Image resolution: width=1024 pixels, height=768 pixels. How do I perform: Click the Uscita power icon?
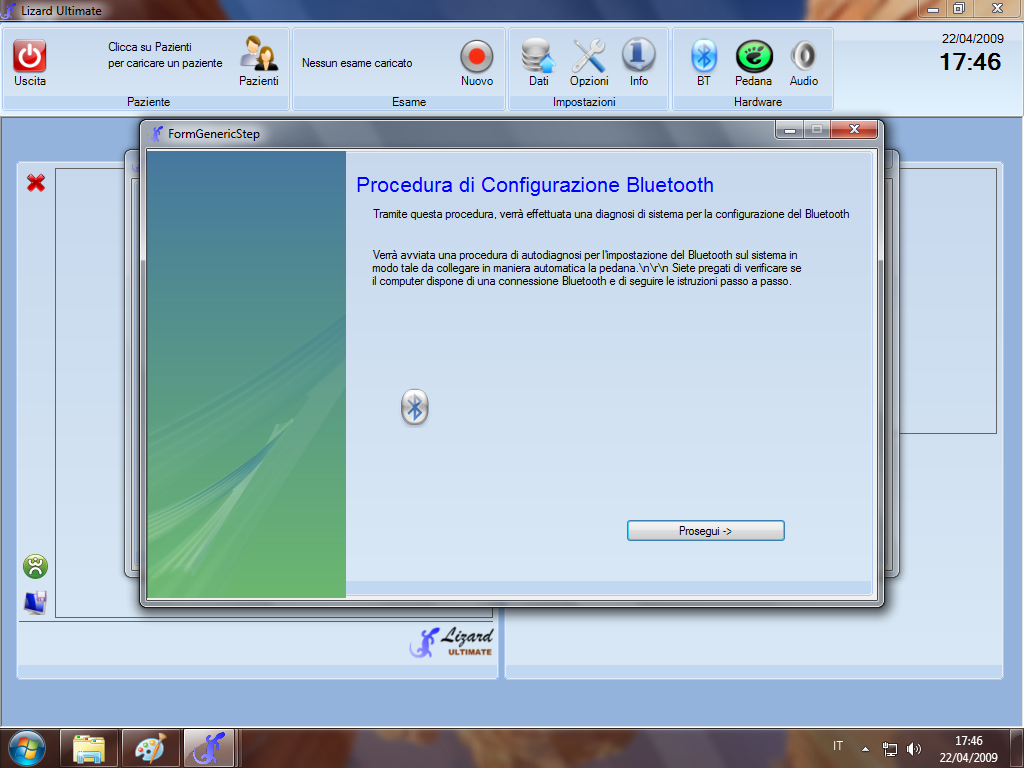pyautogui.click(x=30, y=56)
